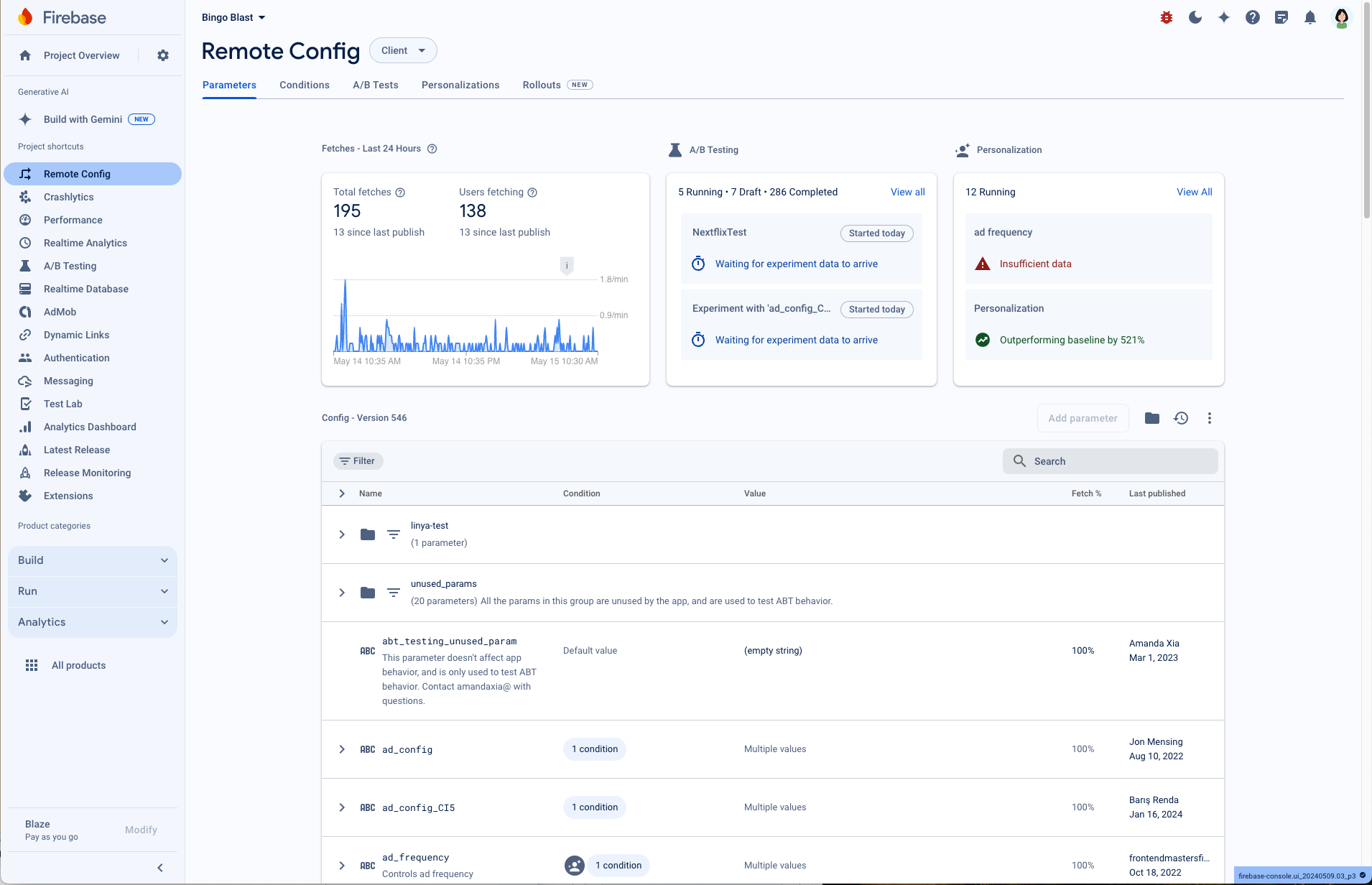The image size is (1372, 885).
Task: Switch to the Rollouts tab
Action: [x=557, y=85]
